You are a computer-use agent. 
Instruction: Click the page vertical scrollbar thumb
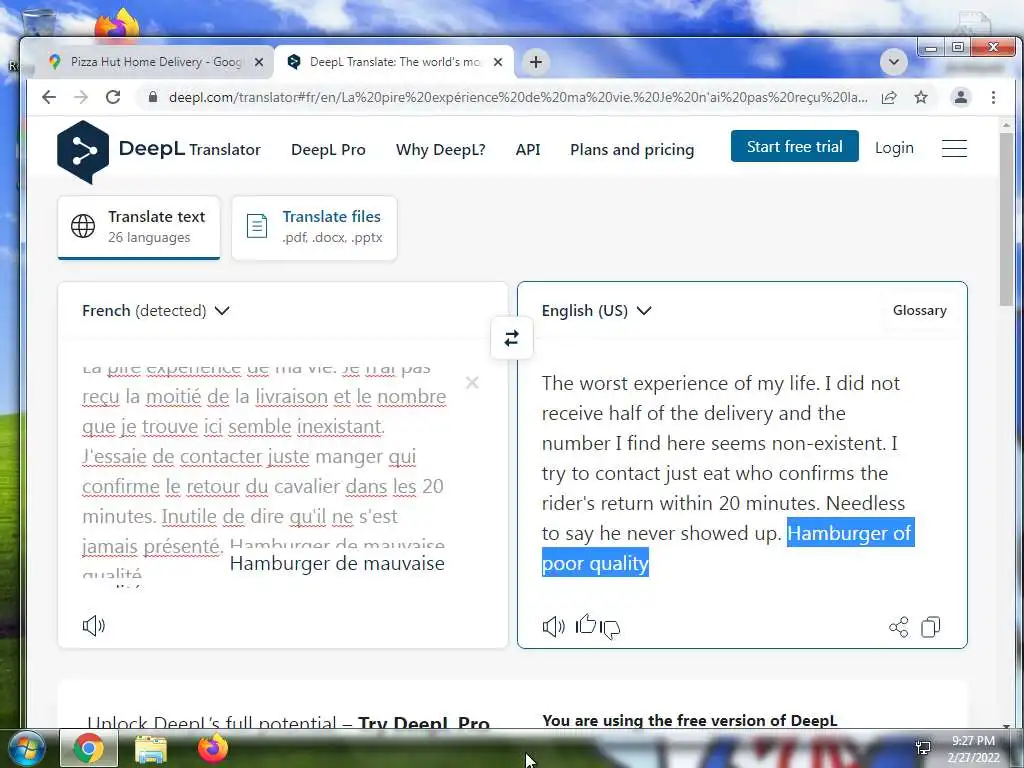(1006, 217)
